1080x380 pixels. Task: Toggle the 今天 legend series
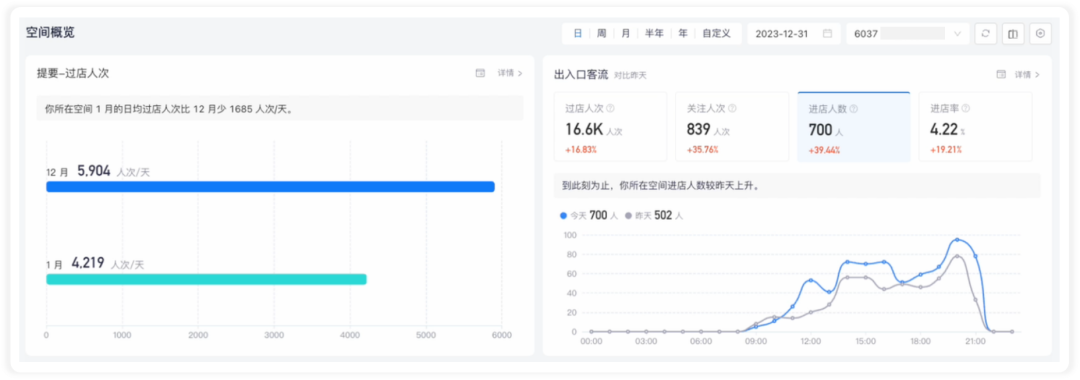coord(588,215)
